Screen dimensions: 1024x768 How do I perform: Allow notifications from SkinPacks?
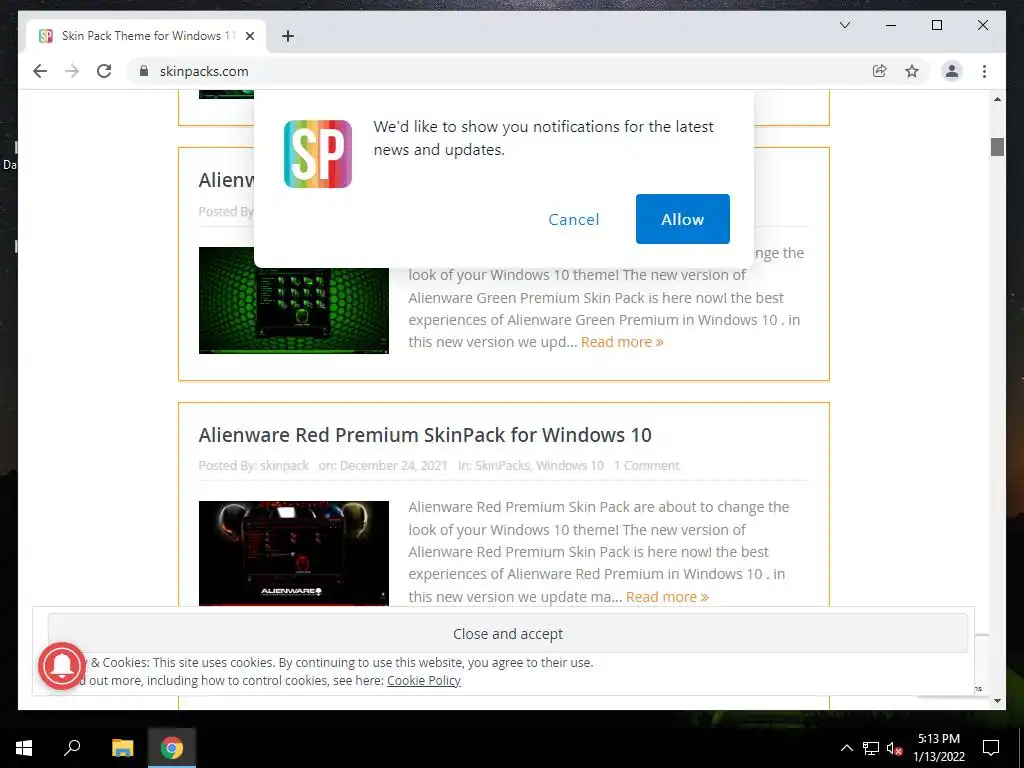click(682, 219)
